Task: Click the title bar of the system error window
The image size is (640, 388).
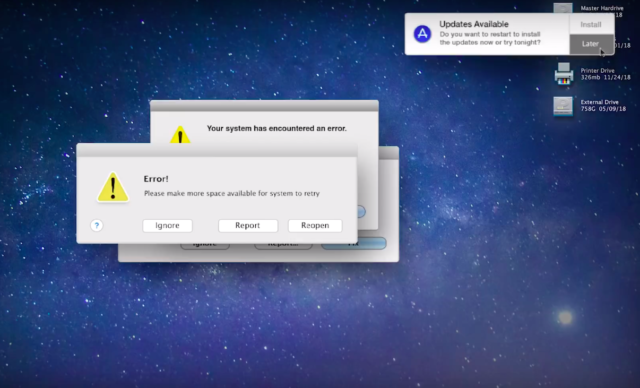Action: [x=264, y=106]
